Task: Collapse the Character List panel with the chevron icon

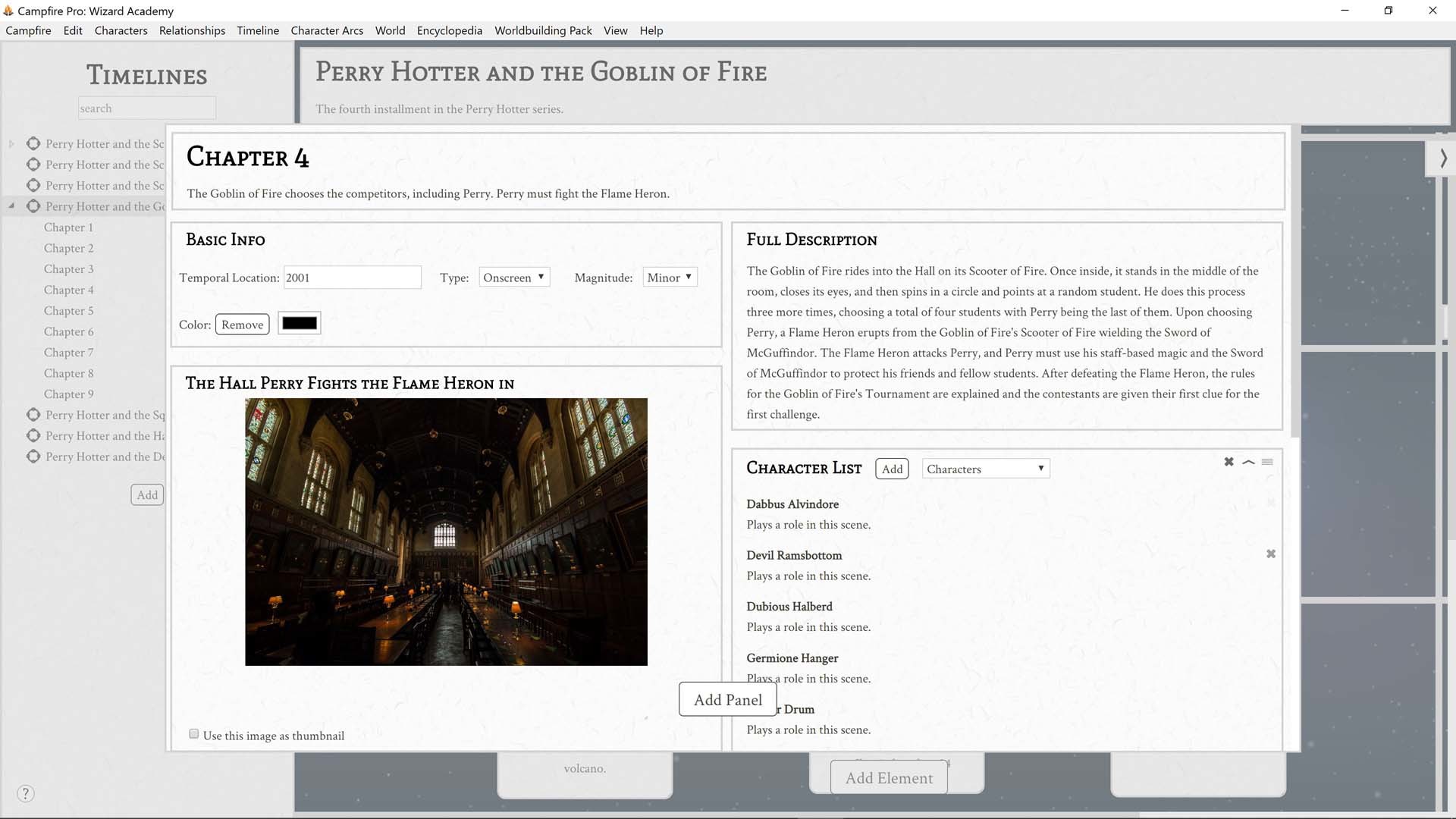Action: [x=1248, y=462]
